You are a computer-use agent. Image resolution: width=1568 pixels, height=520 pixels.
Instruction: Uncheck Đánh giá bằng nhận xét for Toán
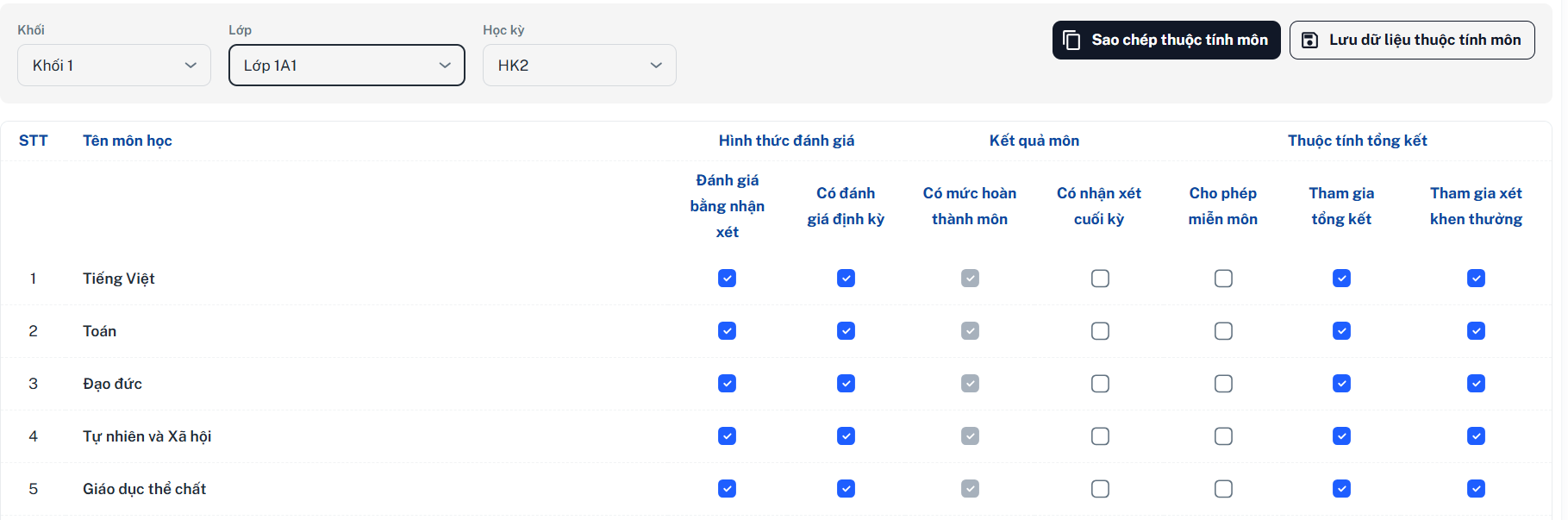(728, 331)
